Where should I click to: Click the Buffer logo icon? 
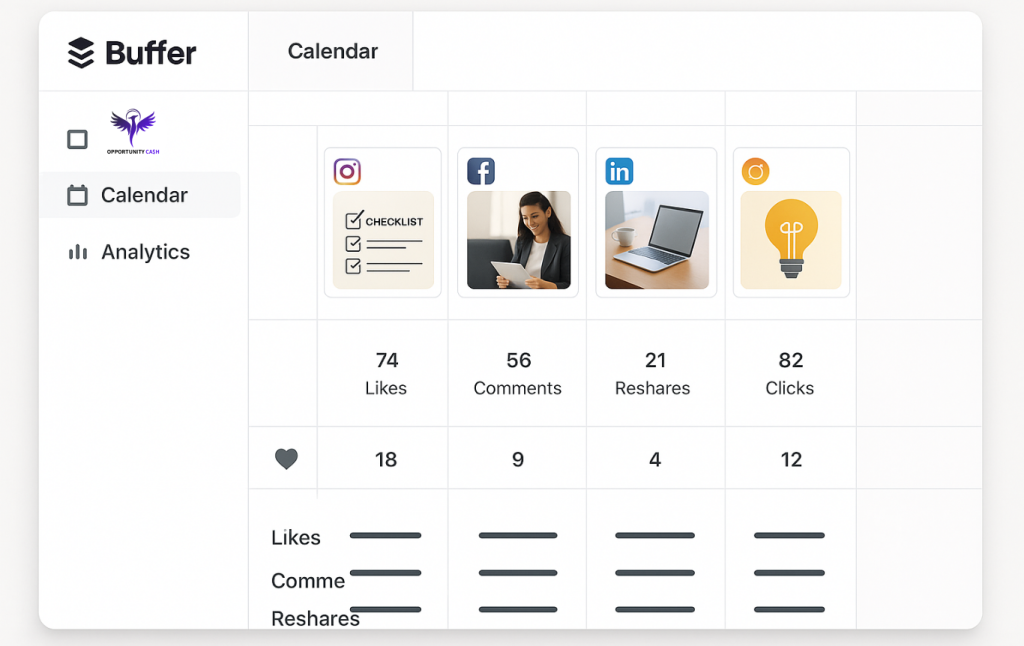pos(81,52)
